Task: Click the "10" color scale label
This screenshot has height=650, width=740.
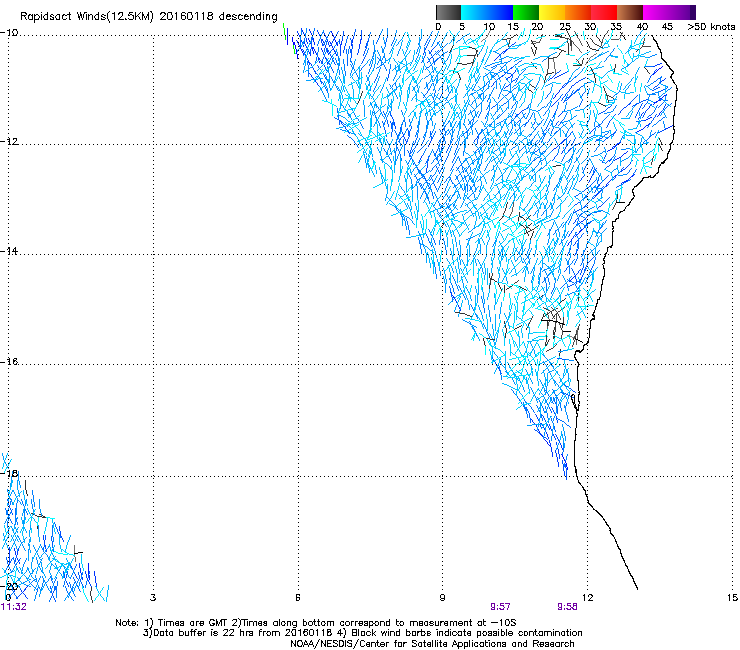Action: pos(489,27)
